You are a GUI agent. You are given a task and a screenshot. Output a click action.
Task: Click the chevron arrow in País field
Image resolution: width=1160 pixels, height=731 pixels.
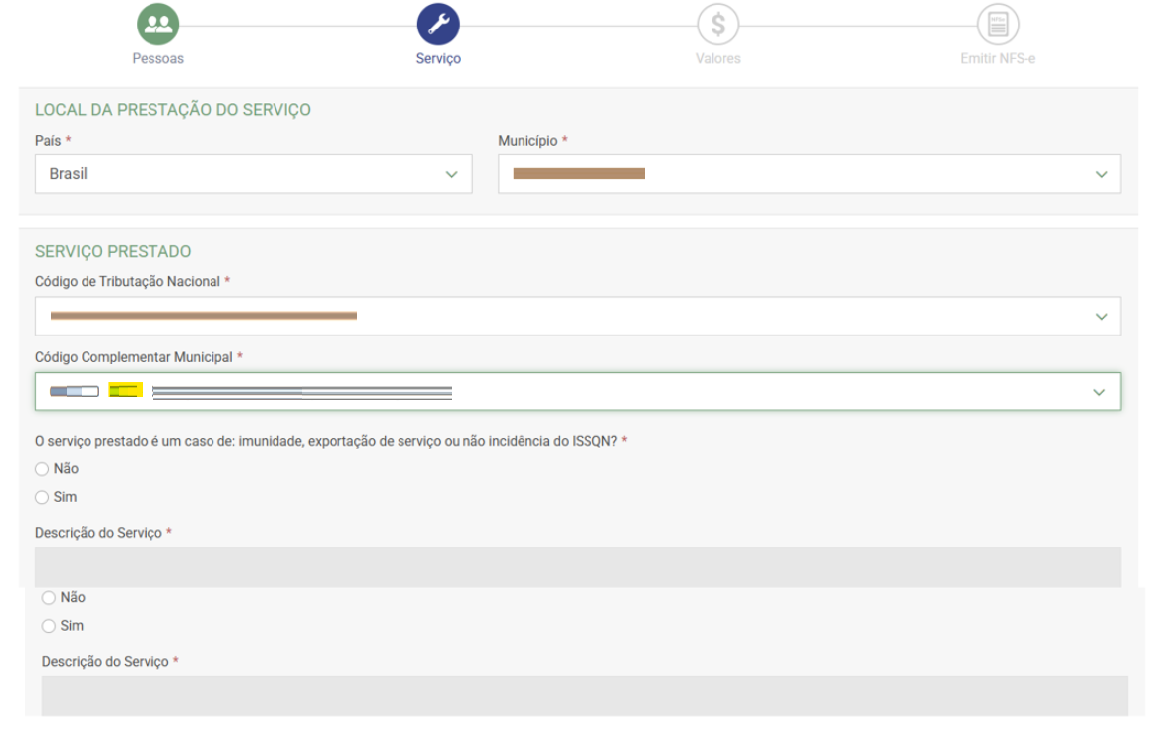[450, 174]
